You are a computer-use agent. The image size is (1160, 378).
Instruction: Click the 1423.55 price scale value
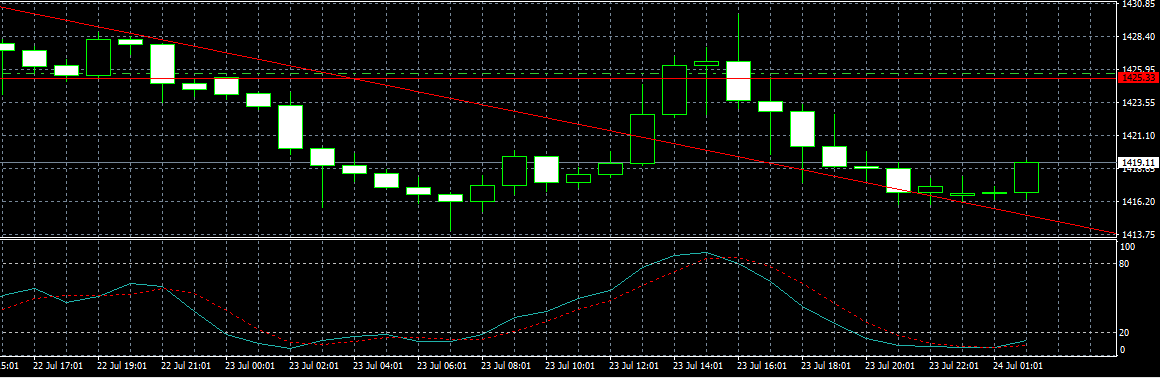(1139, 103)
